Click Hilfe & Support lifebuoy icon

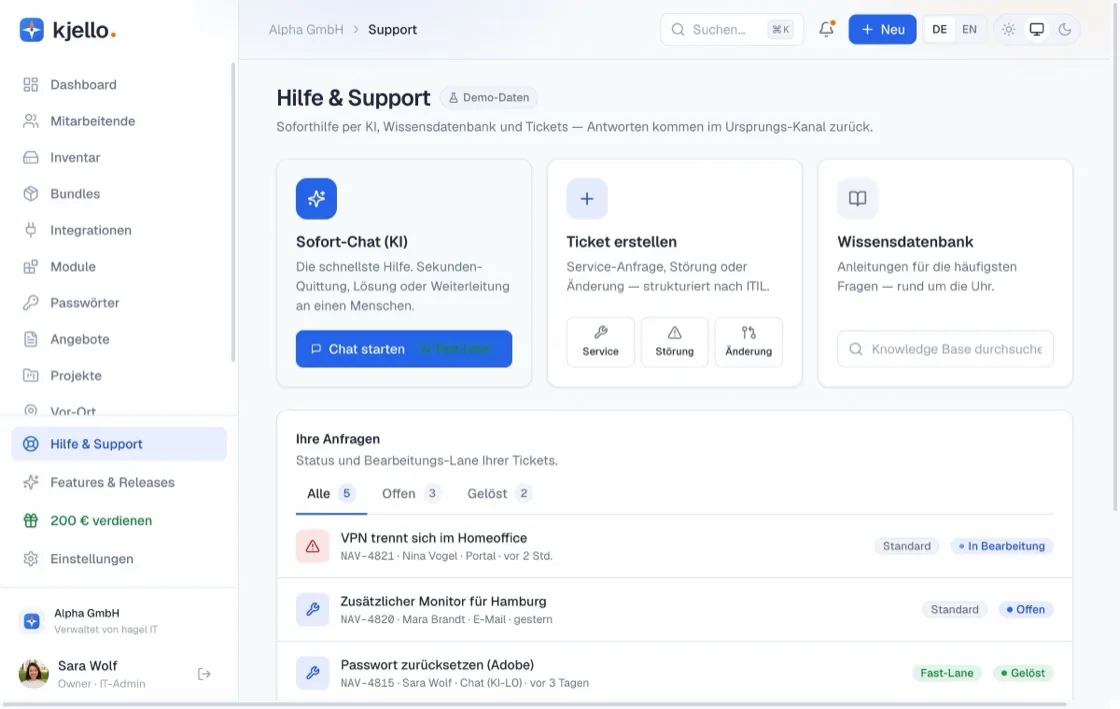point(31,444)
